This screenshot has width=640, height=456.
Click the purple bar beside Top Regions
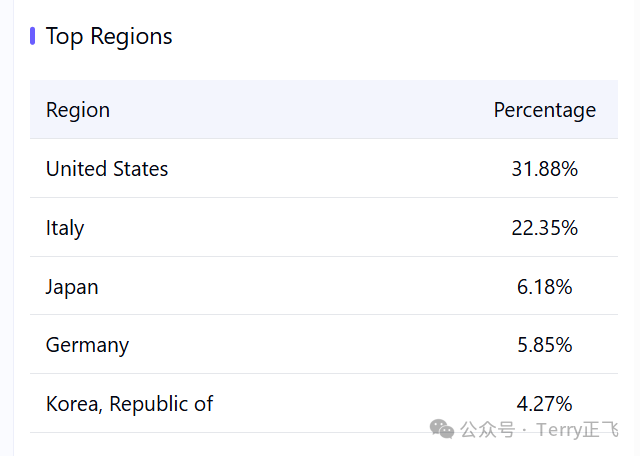click(33, 36)
